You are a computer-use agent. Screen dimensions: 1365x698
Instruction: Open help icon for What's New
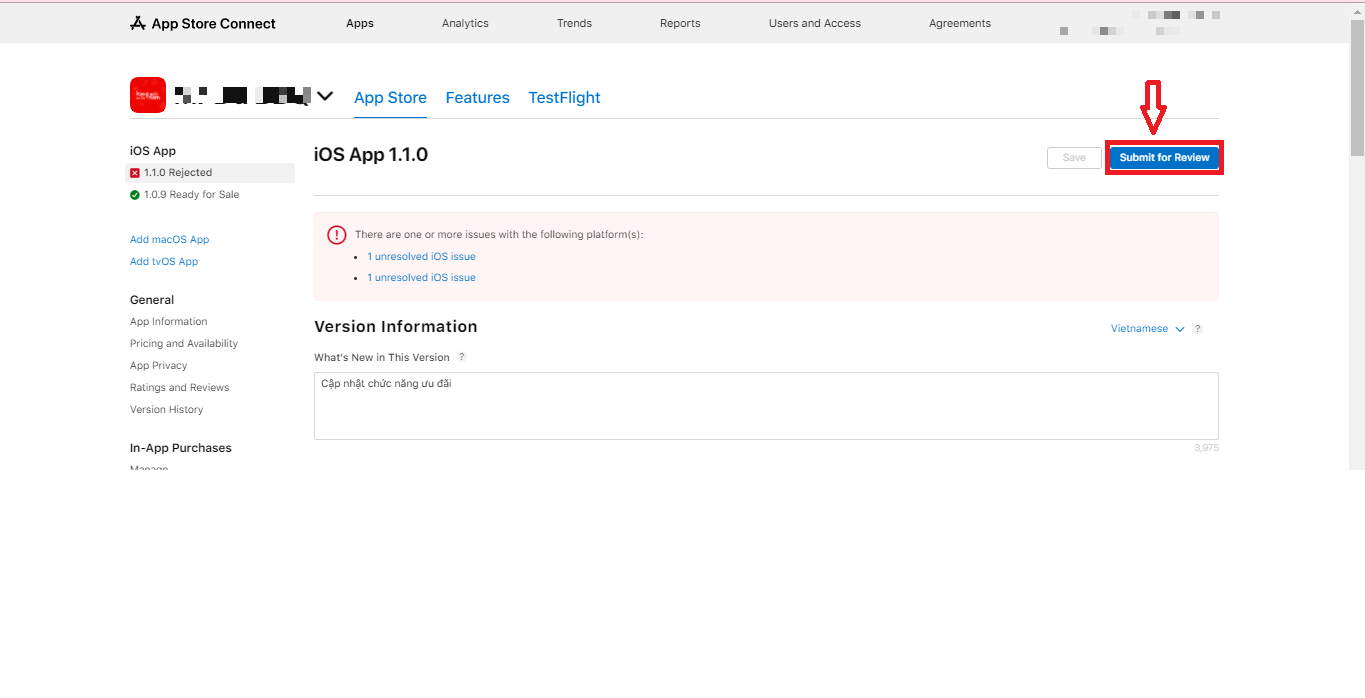(461, 357)
